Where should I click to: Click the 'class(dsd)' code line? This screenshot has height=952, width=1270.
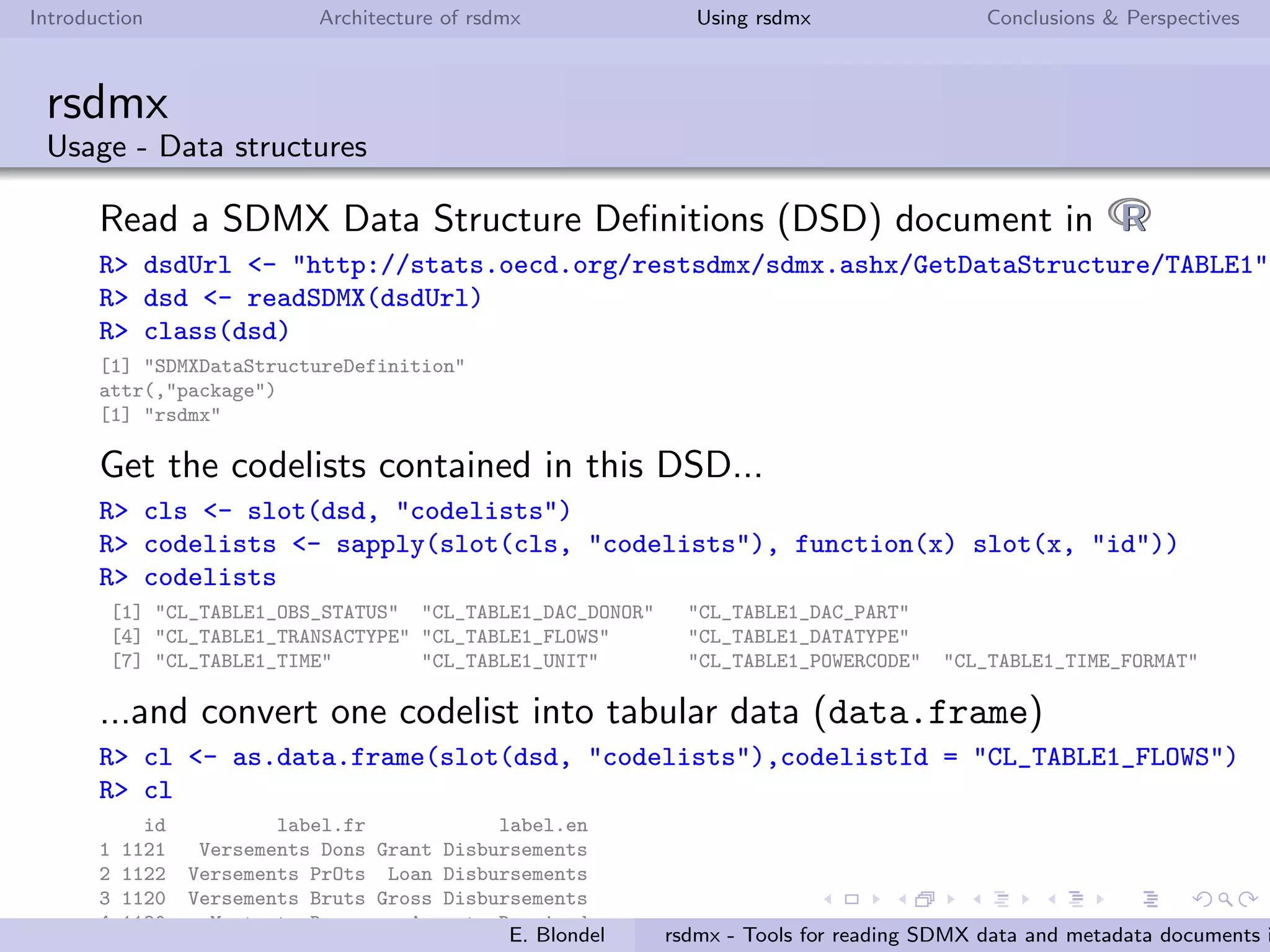pyautogui.click(x=194, y=331)
